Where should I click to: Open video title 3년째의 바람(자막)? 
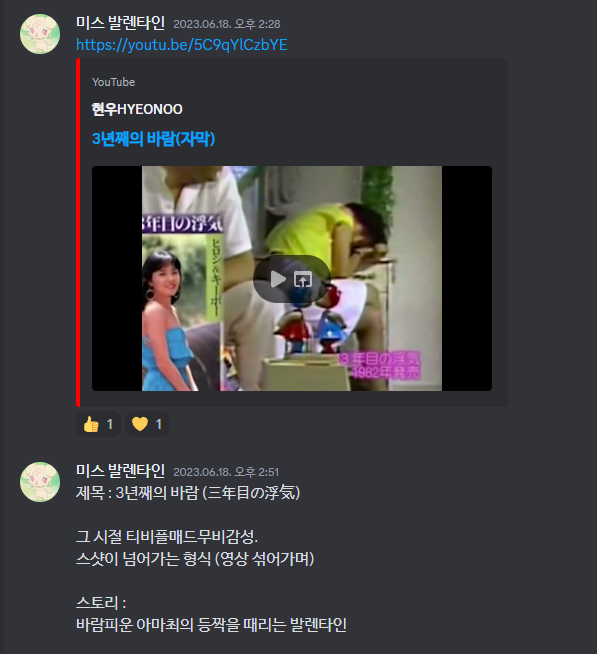pos(153,139)
